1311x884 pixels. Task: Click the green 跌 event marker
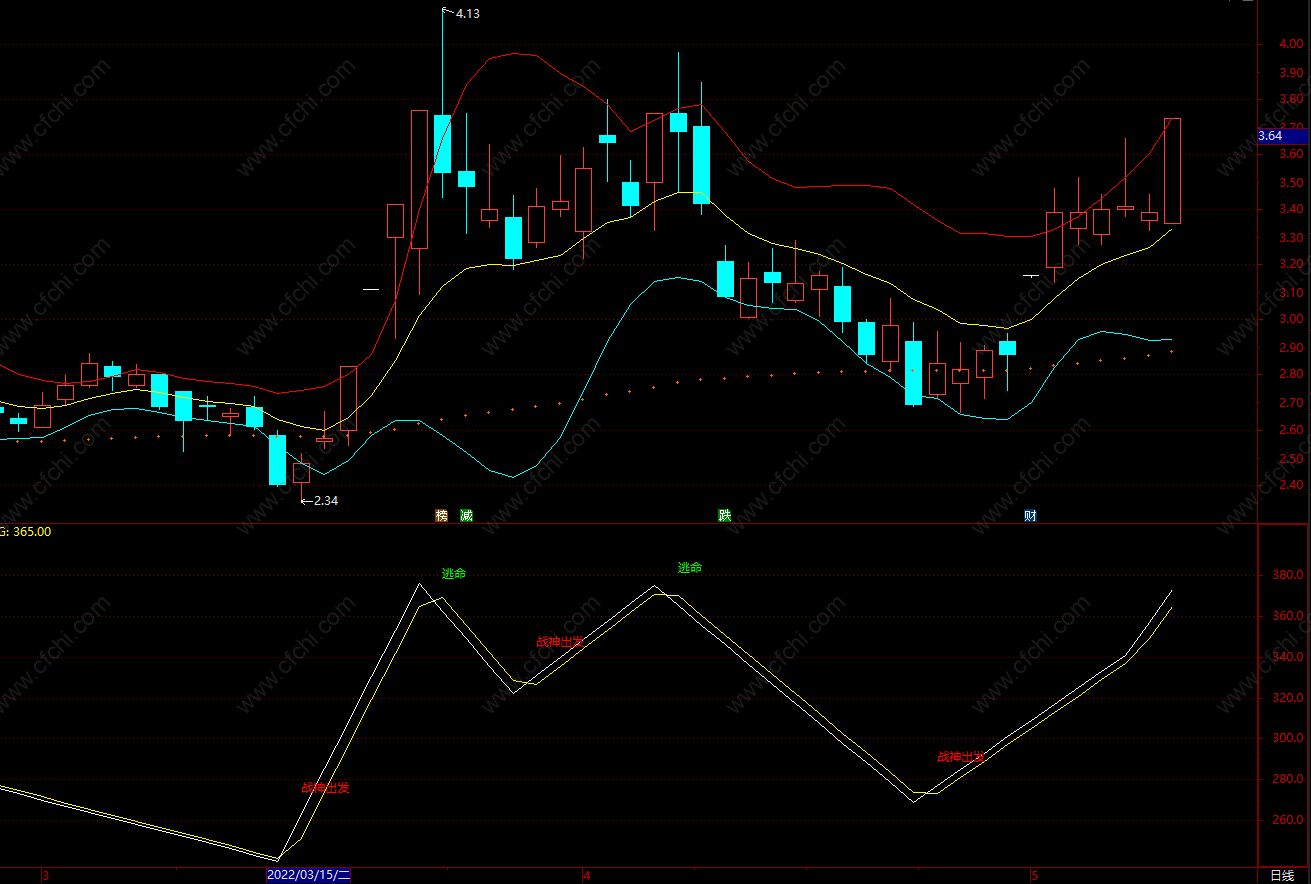point(724,516)
